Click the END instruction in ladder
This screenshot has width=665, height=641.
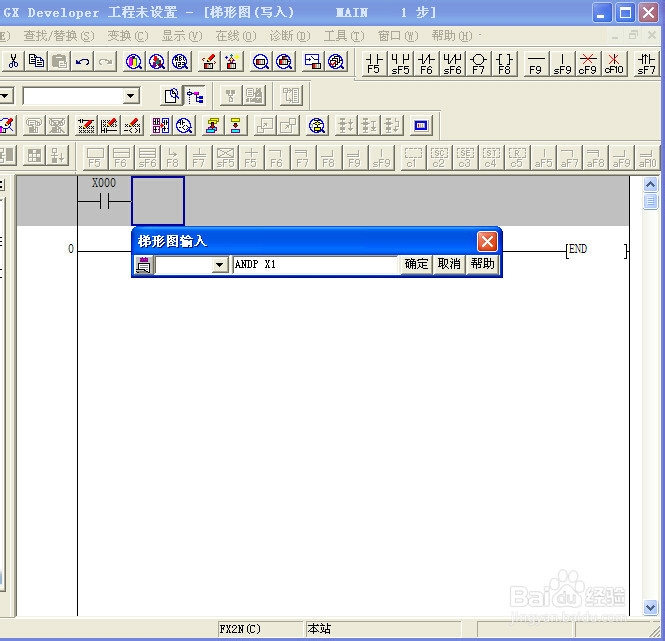(x=578, y=249)
